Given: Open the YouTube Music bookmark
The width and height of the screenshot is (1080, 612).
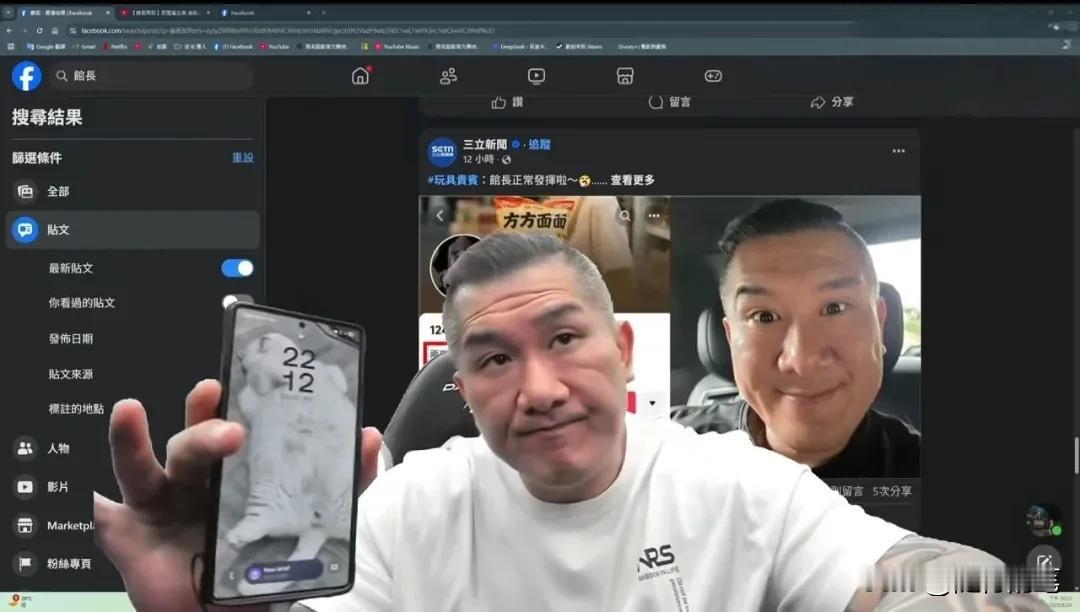Looking at the screenshot, I should coord(397,46).
